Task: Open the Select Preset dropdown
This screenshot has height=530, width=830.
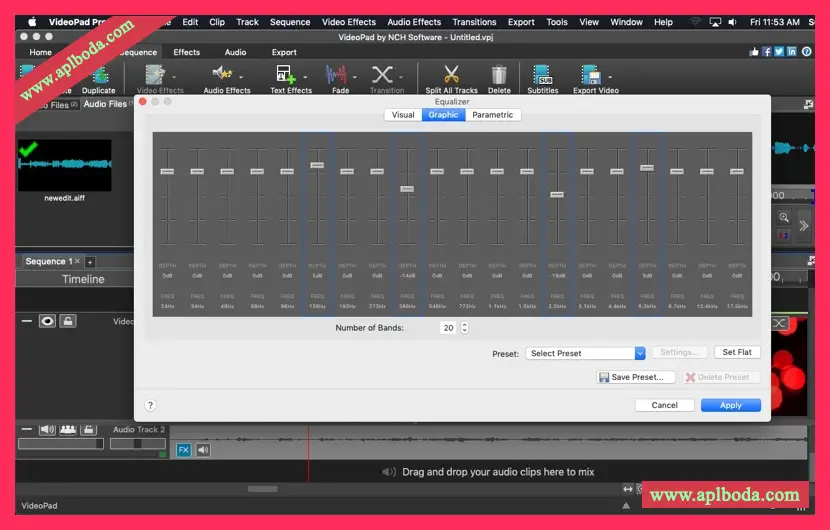Action: (x=585, y=353)
